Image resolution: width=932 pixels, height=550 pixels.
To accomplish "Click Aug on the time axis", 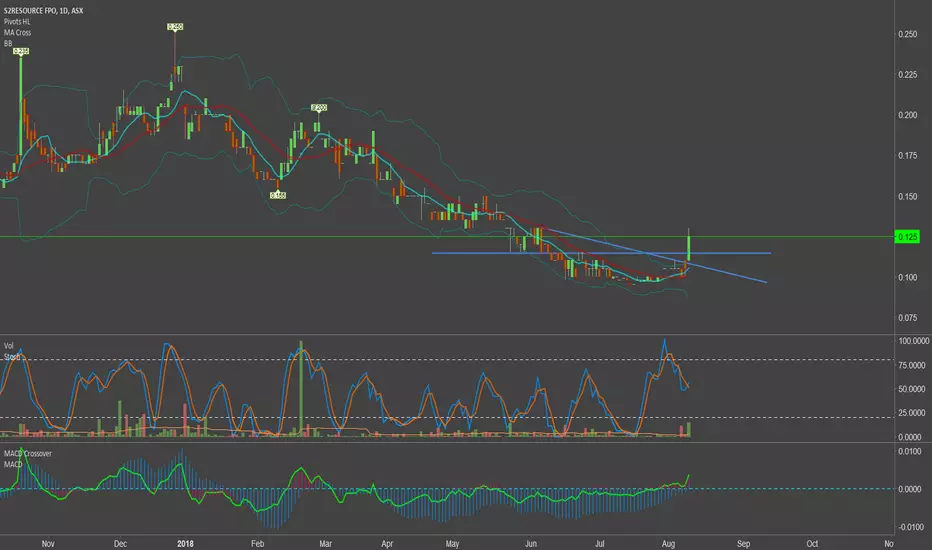I will point(668,543).
